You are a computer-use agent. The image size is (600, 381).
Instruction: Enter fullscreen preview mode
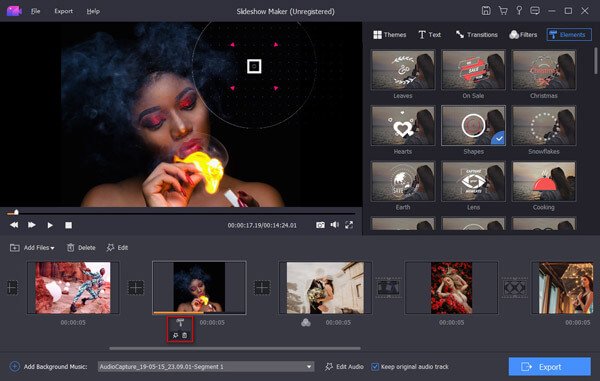[x=349, y=225]
